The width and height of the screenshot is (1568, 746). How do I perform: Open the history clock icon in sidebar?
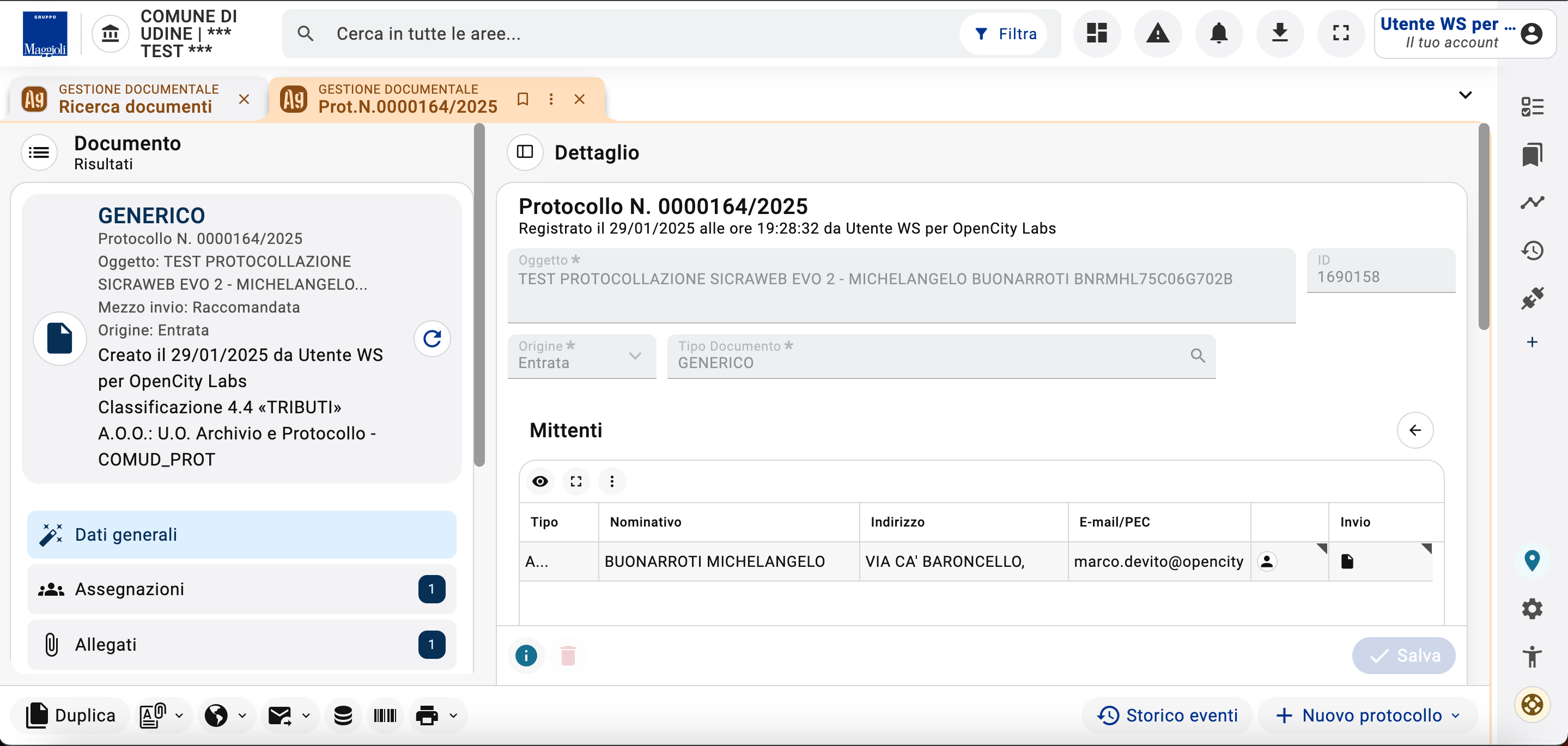pyautogui.click(x=1531, y=250)
